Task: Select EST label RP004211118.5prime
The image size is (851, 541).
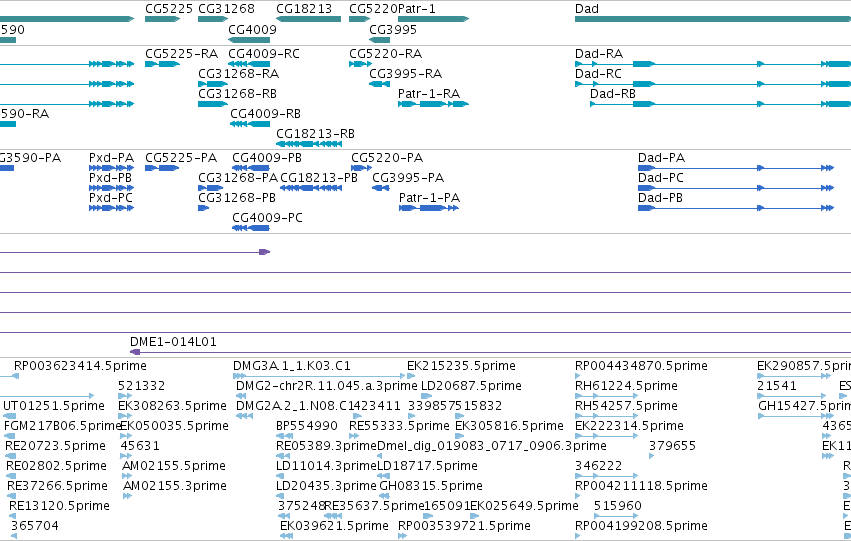Action: coord(641,486)
